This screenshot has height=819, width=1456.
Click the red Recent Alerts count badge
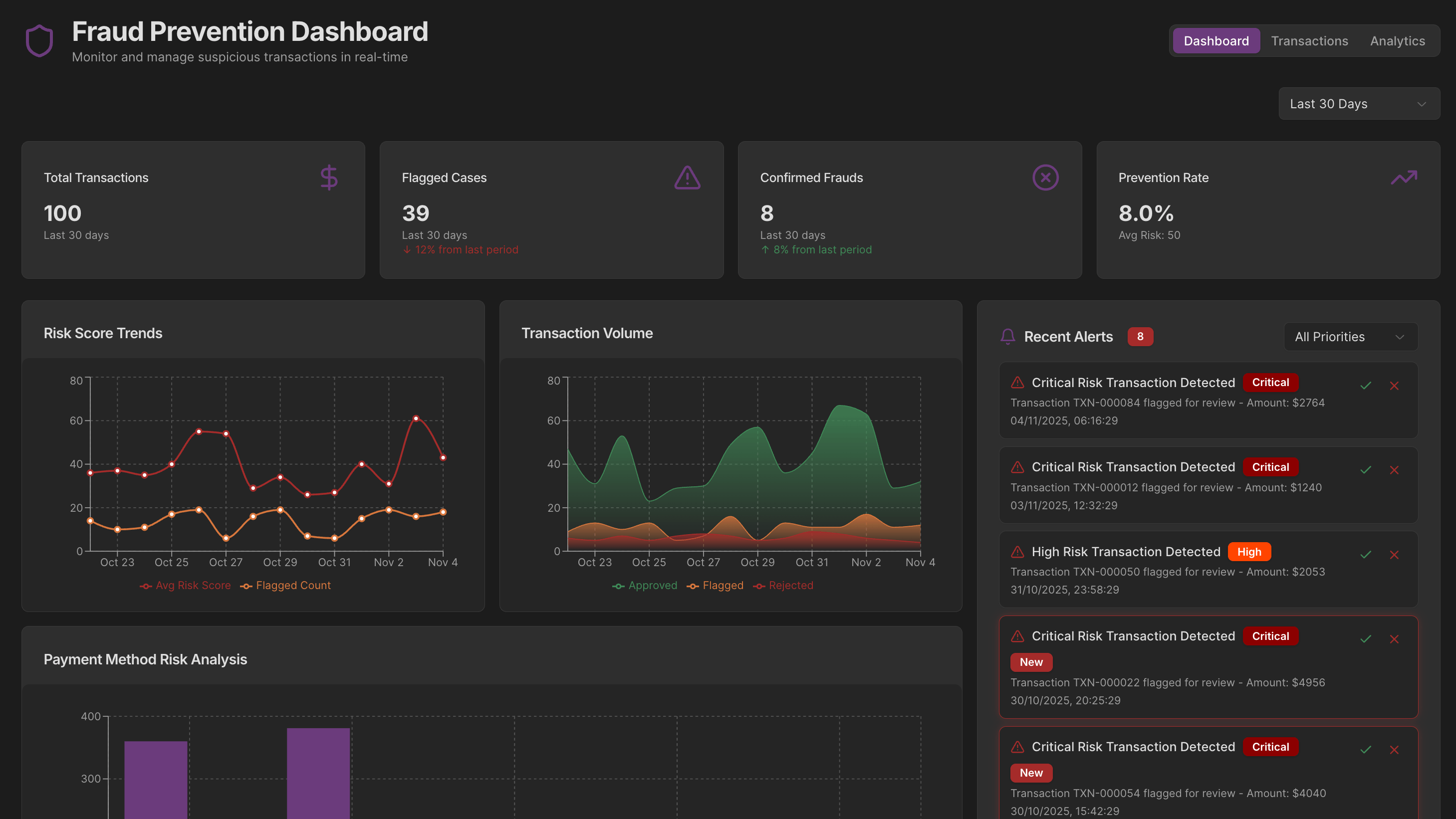1140,337
